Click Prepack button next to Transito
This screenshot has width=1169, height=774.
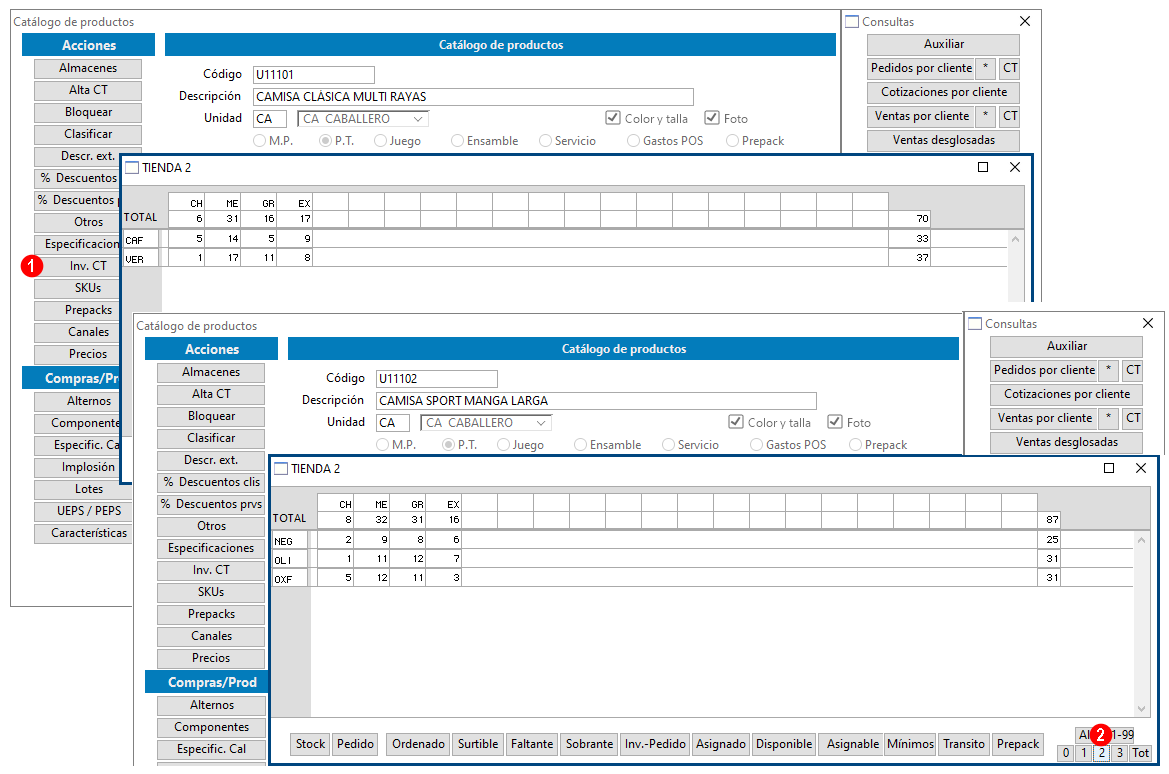[1018, 744]
